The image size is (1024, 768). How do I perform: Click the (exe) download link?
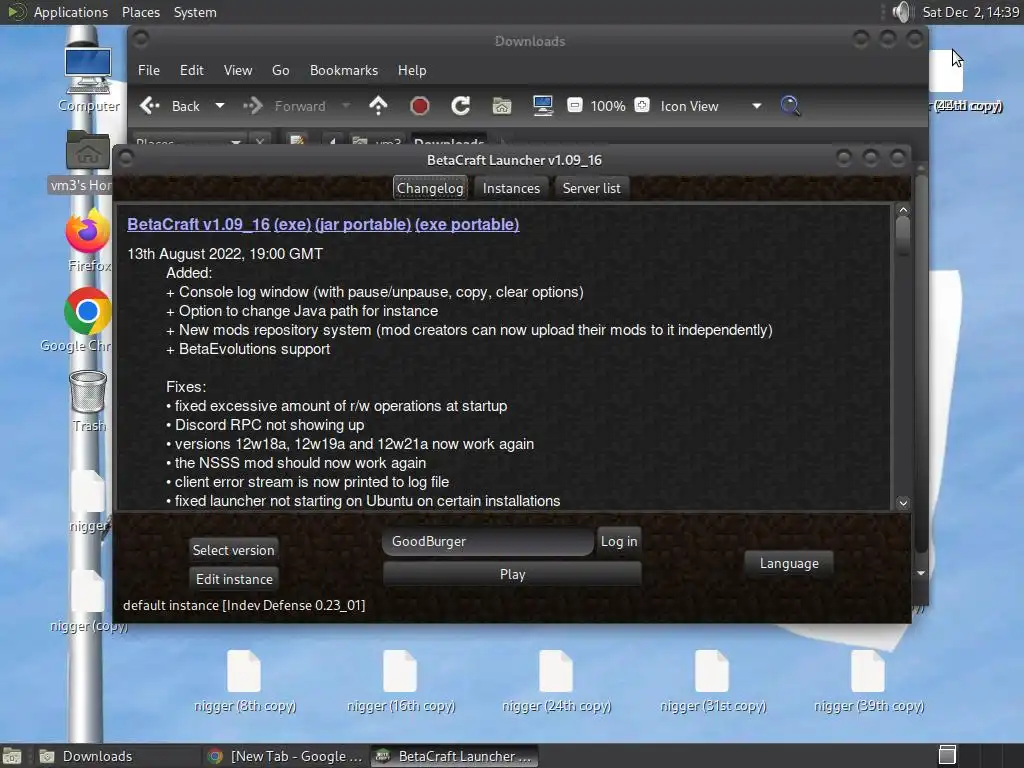coord(293,224)
